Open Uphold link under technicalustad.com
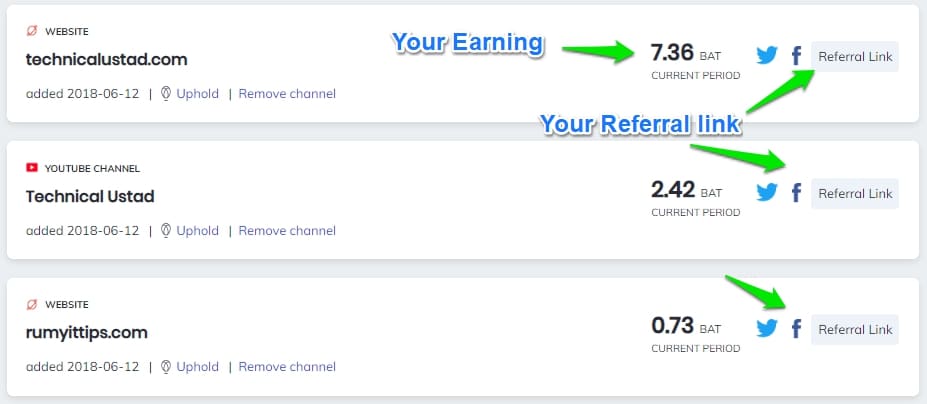The image size is (927, 404). click(197, 94)
